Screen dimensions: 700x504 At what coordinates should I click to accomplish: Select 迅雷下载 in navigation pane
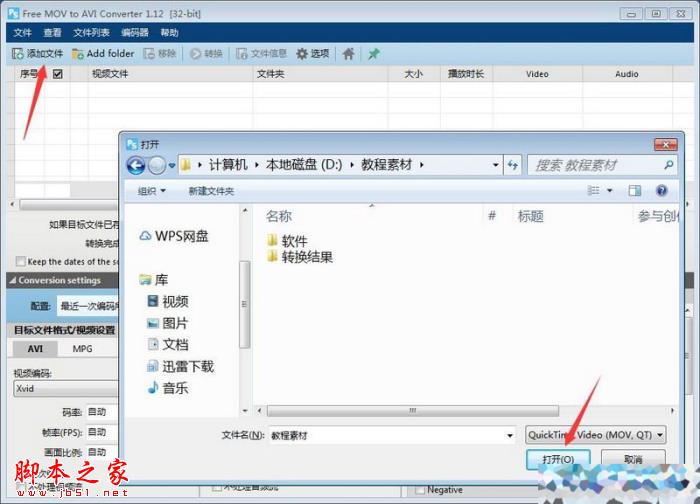coord(180,367)
